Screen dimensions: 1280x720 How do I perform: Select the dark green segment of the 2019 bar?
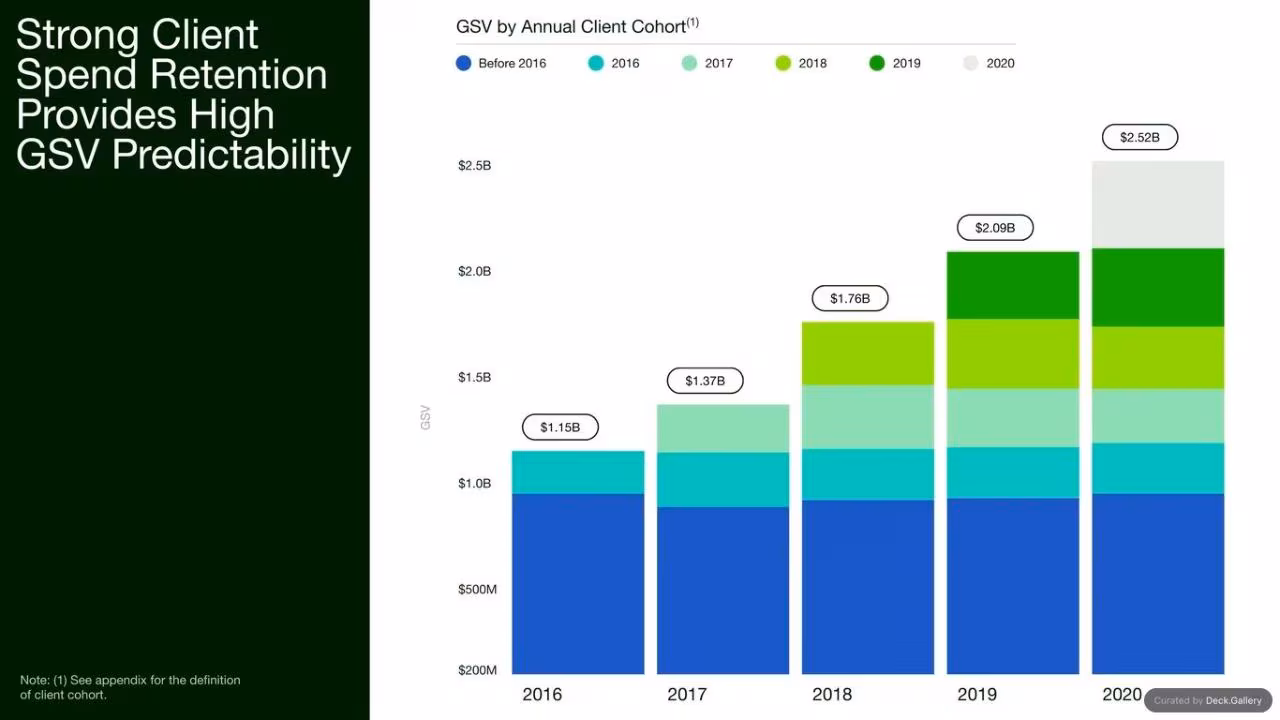tap(1013, 285)
